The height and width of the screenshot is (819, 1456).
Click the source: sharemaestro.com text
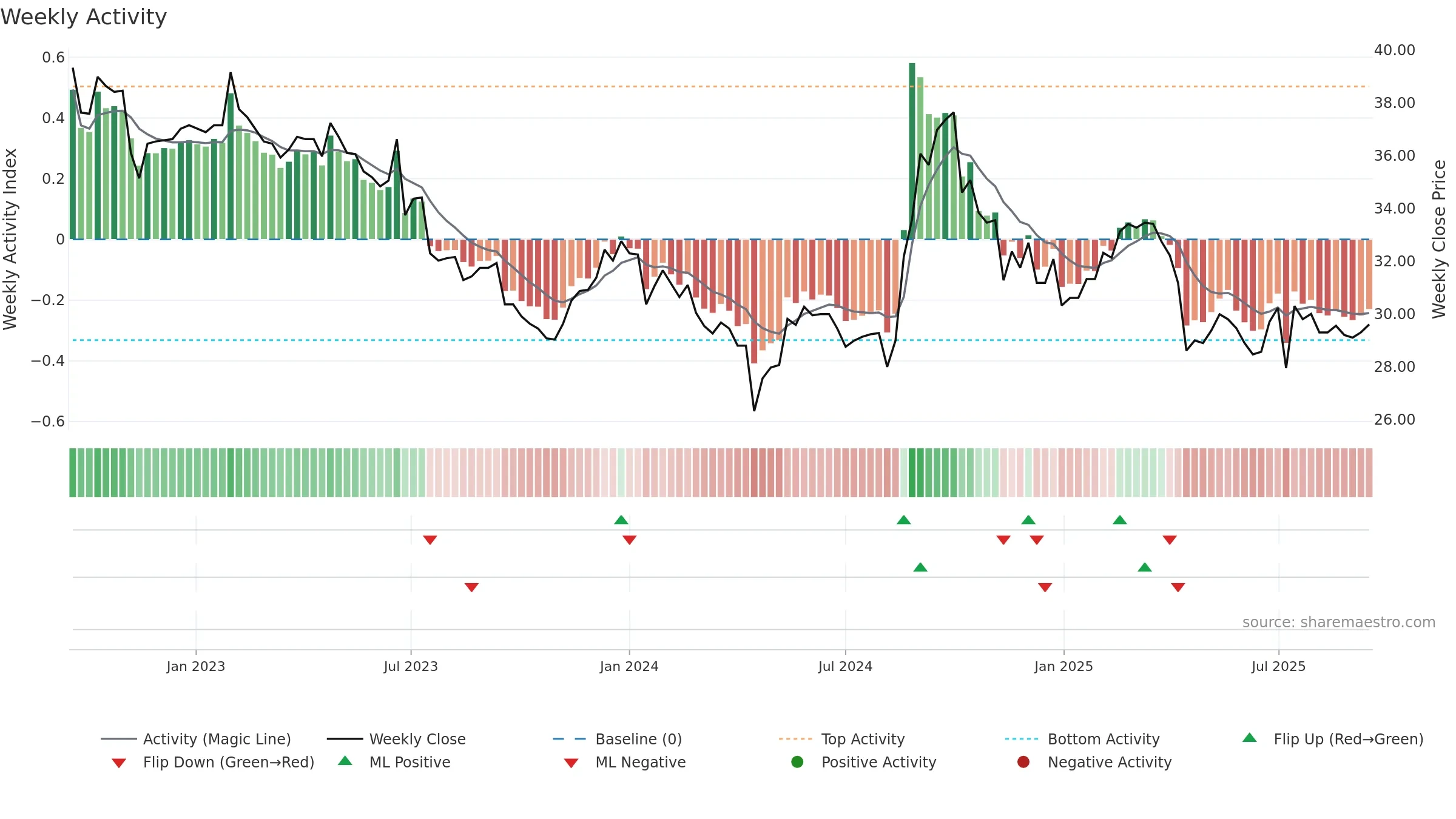1339,622
